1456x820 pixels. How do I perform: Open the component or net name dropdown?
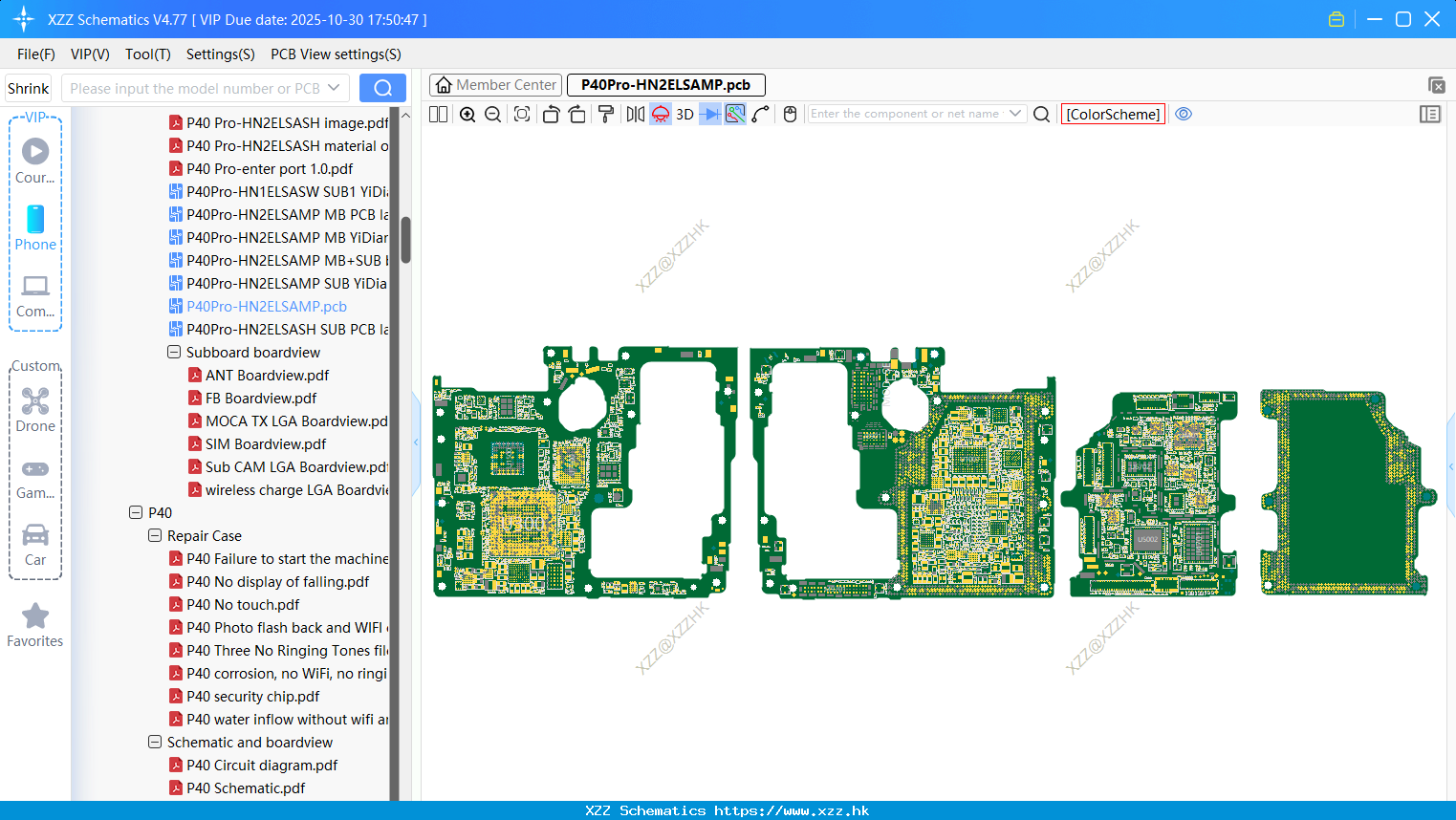click(1015, 114)
